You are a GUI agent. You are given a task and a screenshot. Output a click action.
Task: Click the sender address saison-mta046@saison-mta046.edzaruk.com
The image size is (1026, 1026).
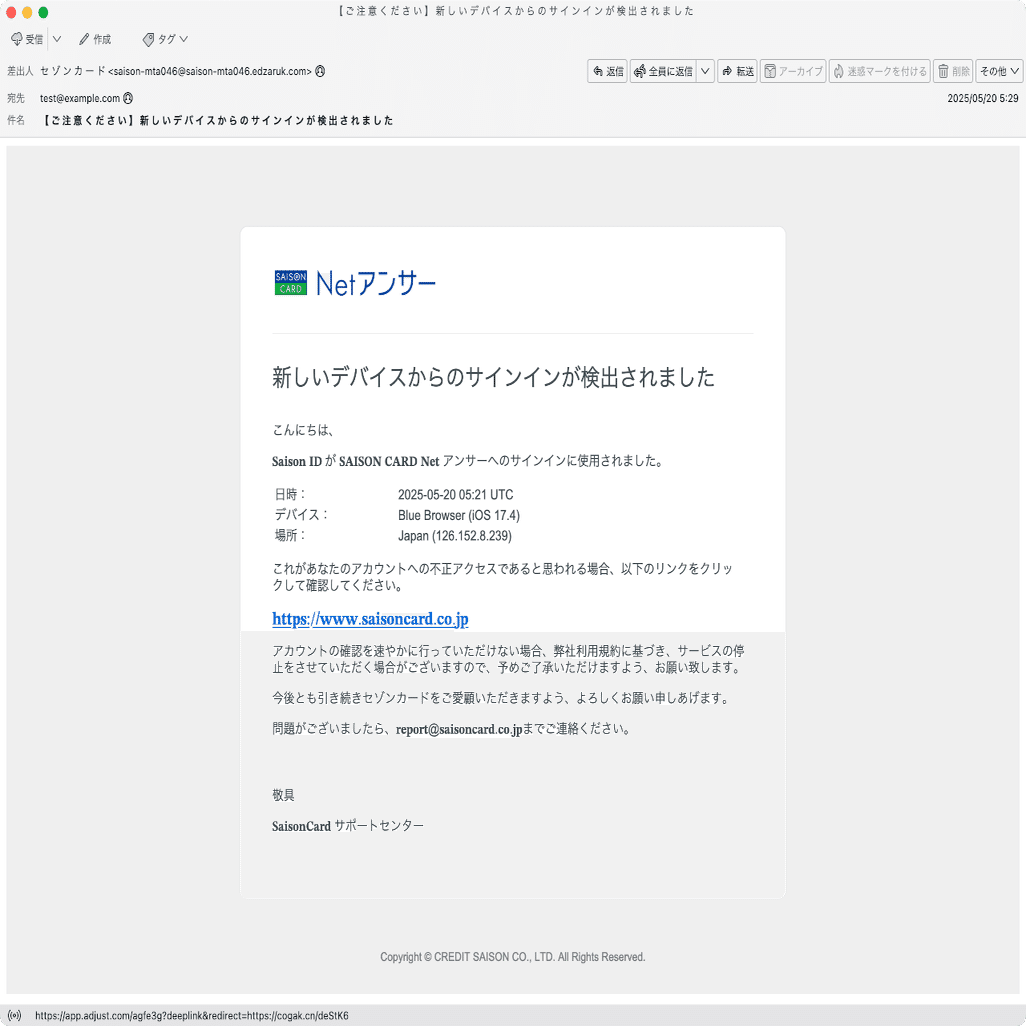pos(210,71)
